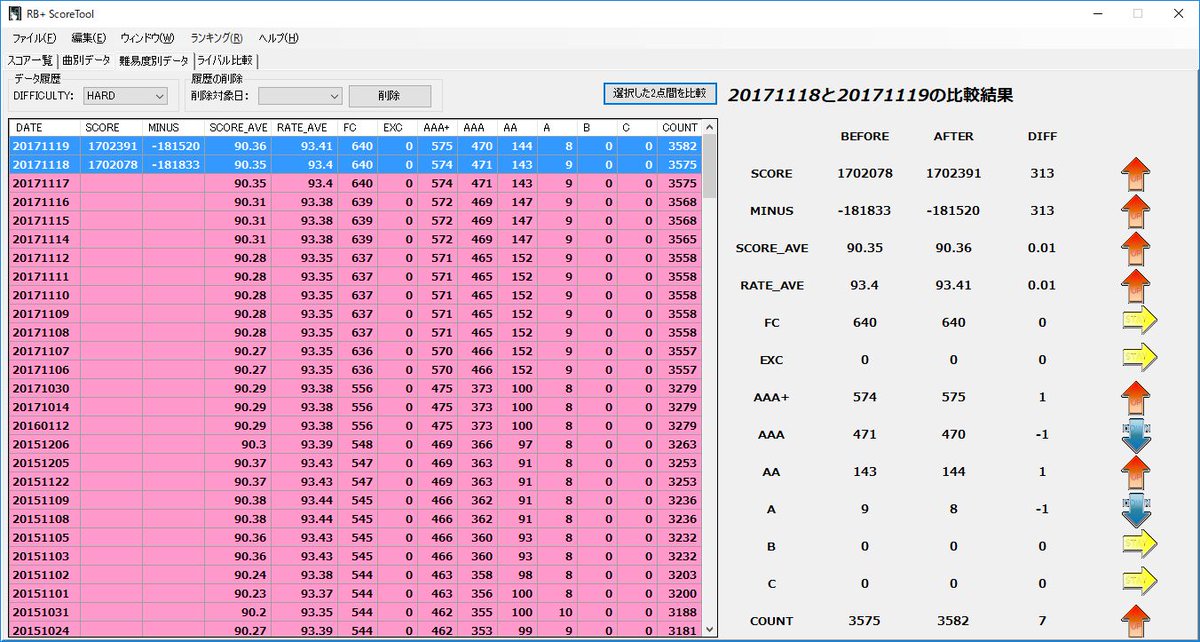Screen dimensions: 1200x642
Task: Select the row dated 20151024
Action: pos(355,629)
